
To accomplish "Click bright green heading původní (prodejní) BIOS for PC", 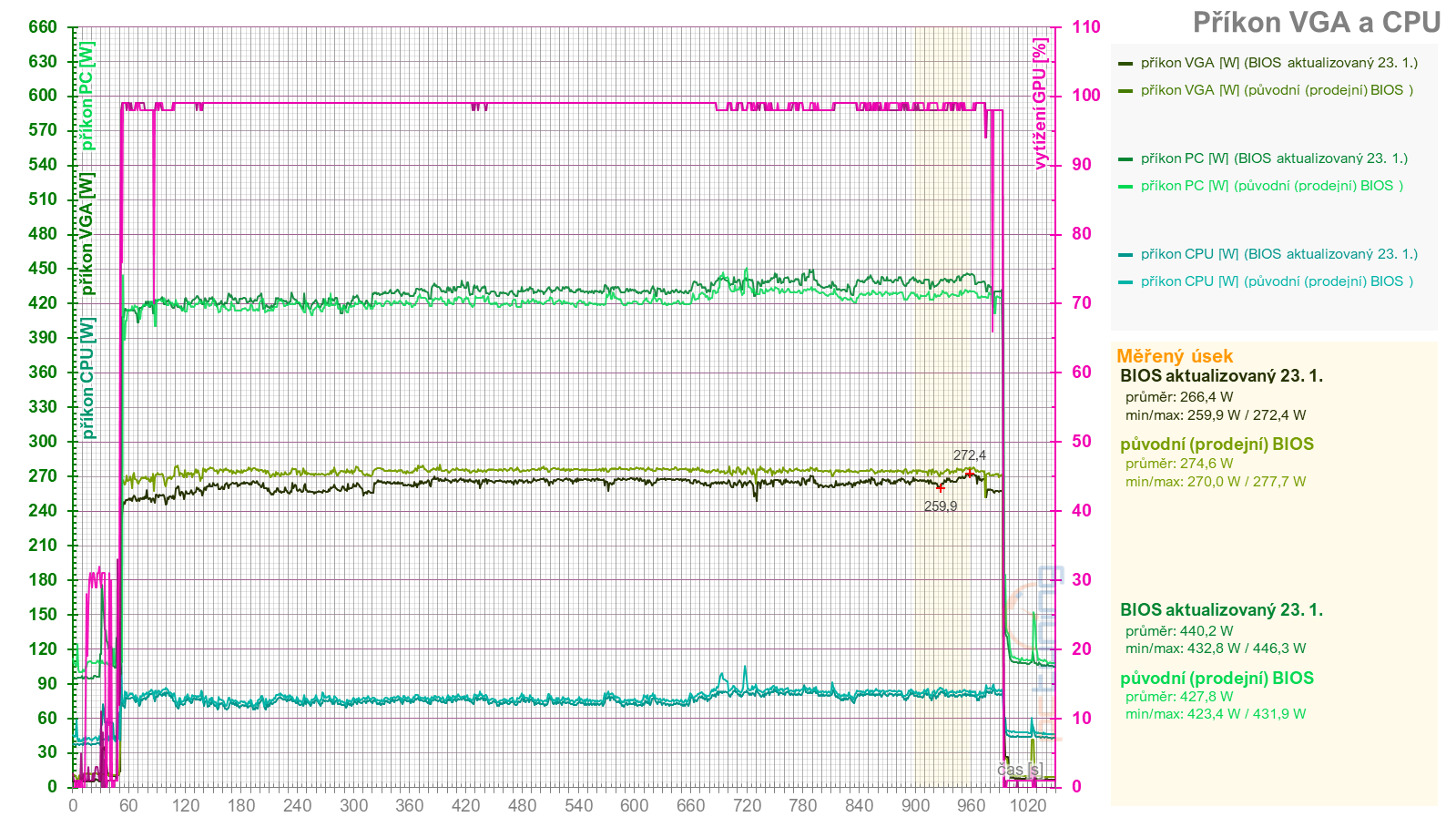I will pyautogui.click(x=1217, y=679).
